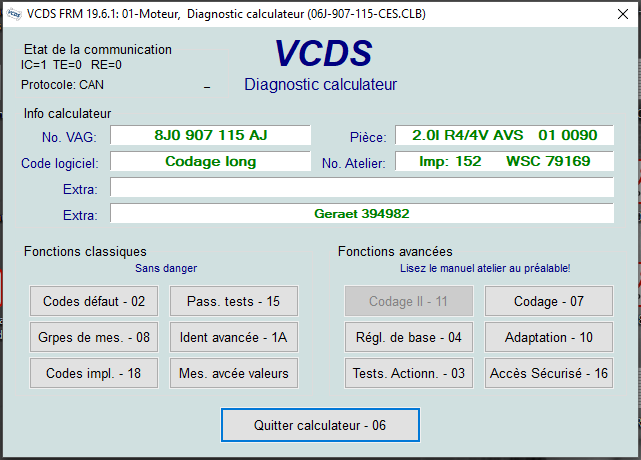
Task: Start Tests. Actionn. - 03 output tests
Action: [407, 373]
